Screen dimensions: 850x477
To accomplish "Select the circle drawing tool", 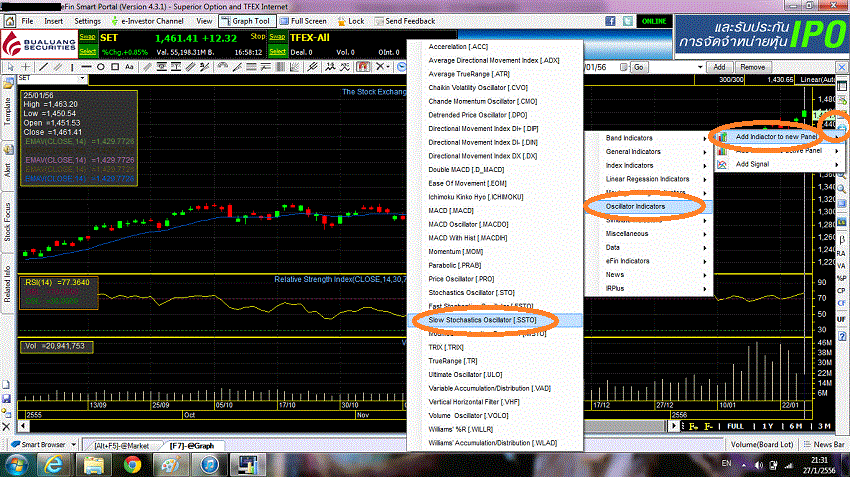I will pos(101,67).
